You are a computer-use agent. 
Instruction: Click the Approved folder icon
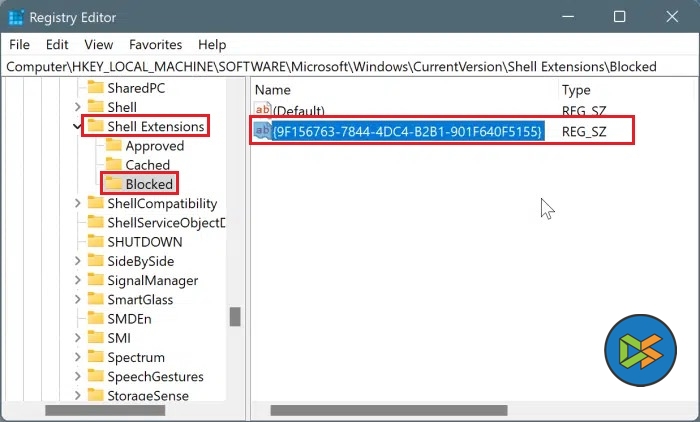point(113,145)
